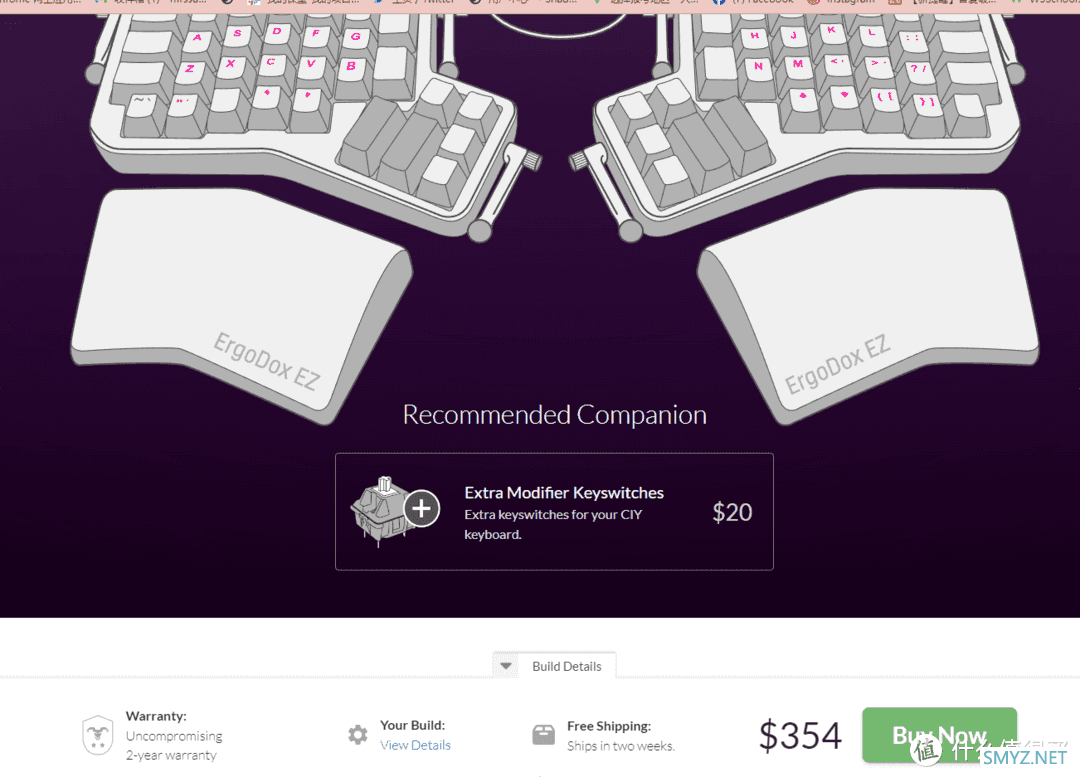Click the pink M keycap

click(x=798, y=64)
